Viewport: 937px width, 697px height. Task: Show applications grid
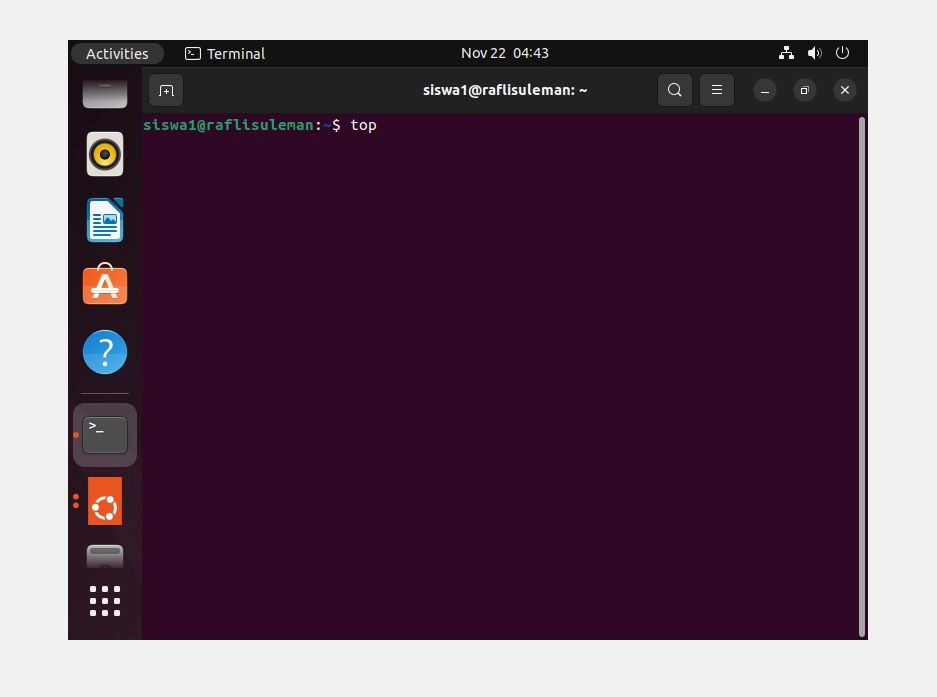click(x=105, y=601)
